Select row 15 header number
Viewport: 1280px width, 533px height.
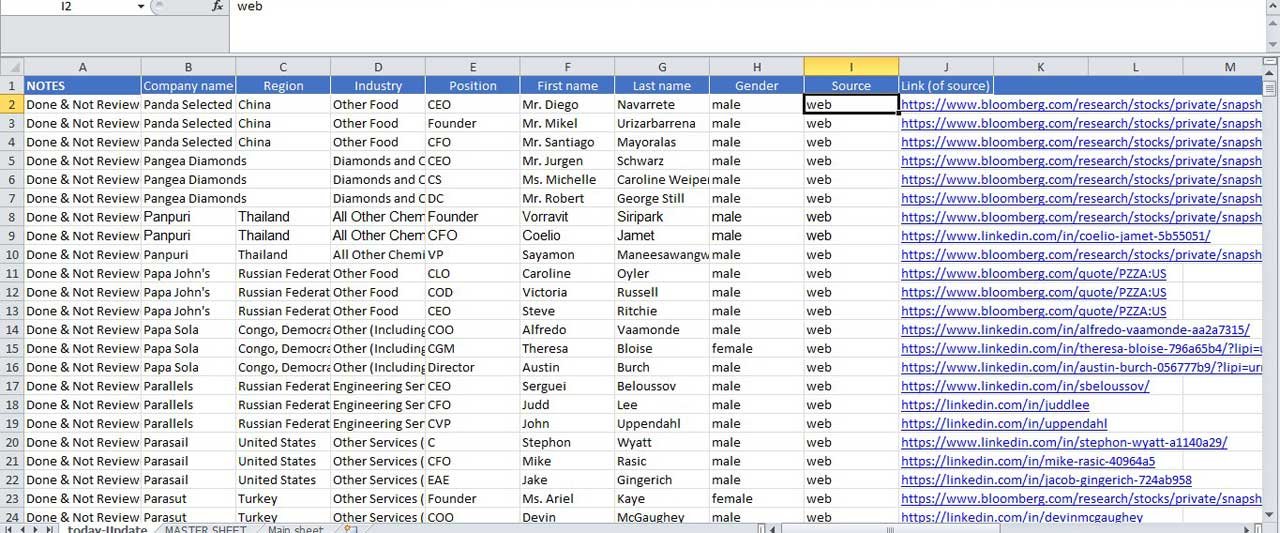coord(12,349)
